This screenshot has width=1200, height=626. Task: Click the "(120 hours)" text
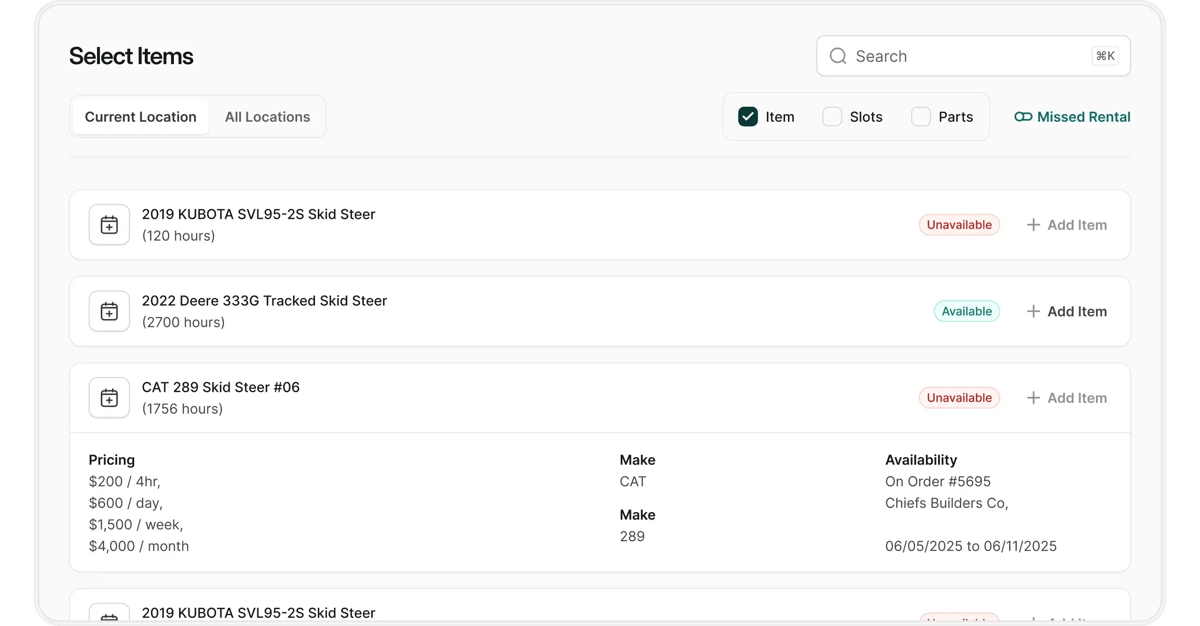[178, 236]
